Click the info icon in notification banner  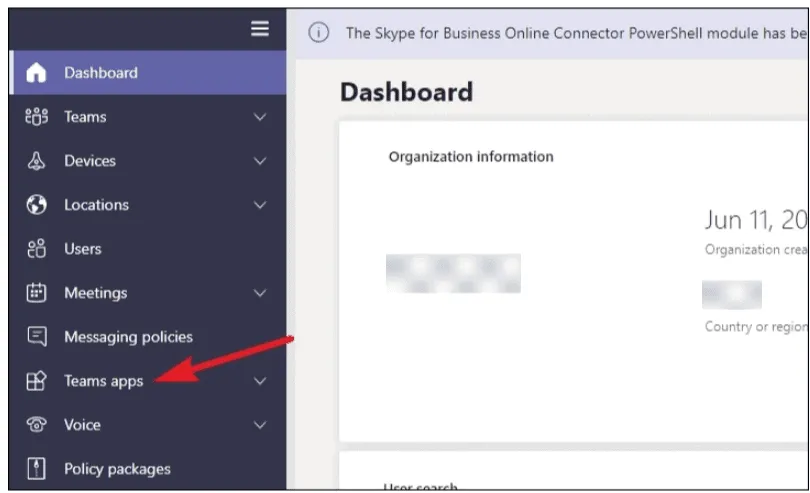pyautogui.click(x=318, y=32)
